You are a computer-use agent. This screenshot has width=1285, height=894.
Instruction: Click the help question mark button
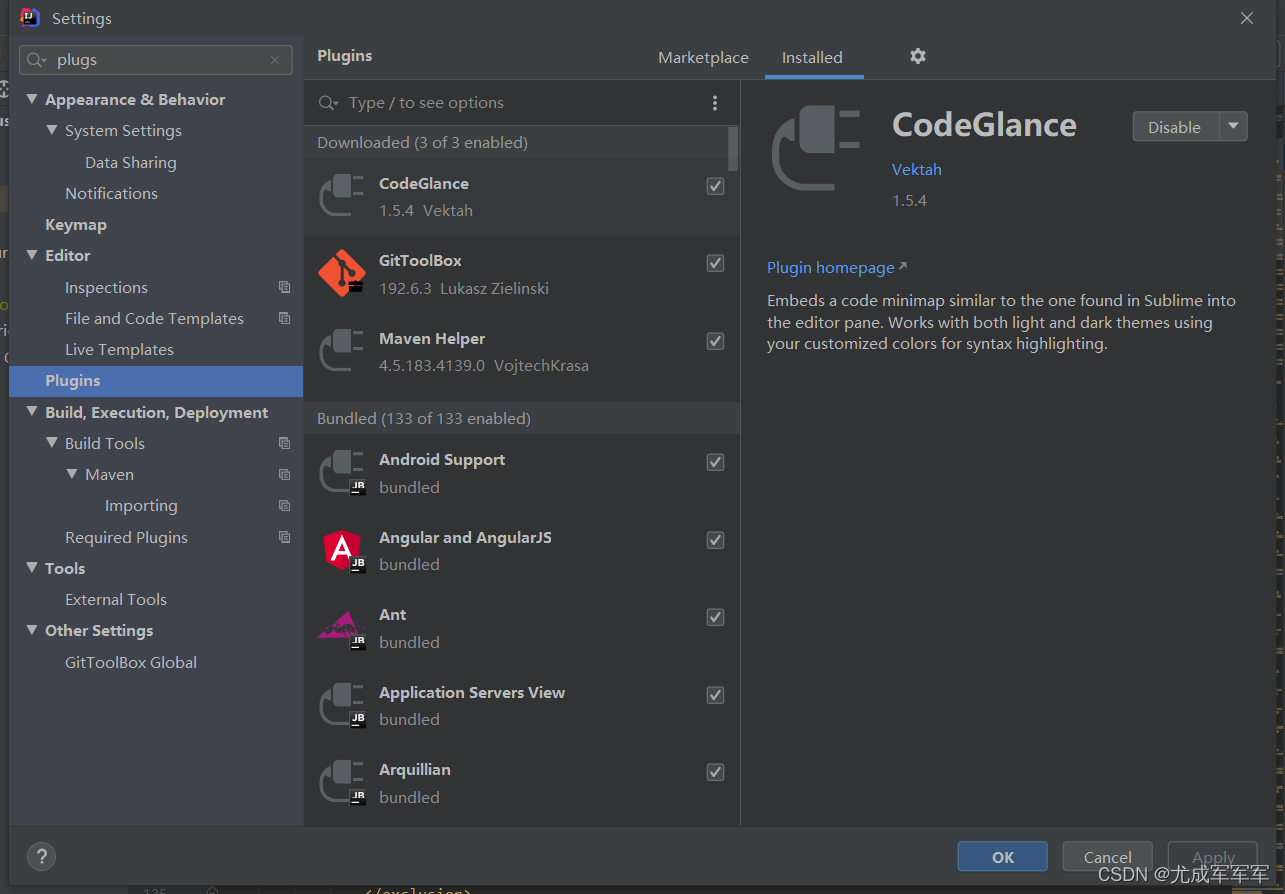41,856
